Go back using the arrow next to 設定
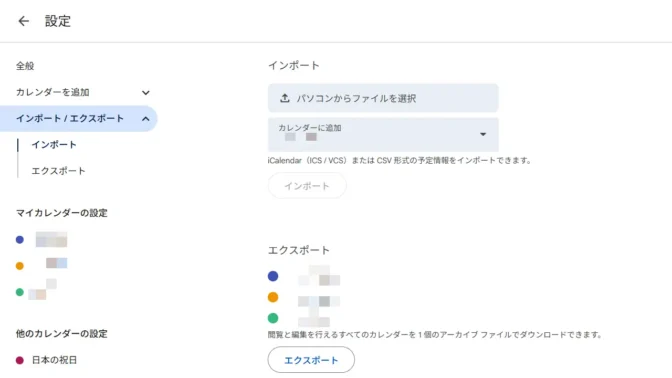The image size is (672, 378). coord(24,21)
